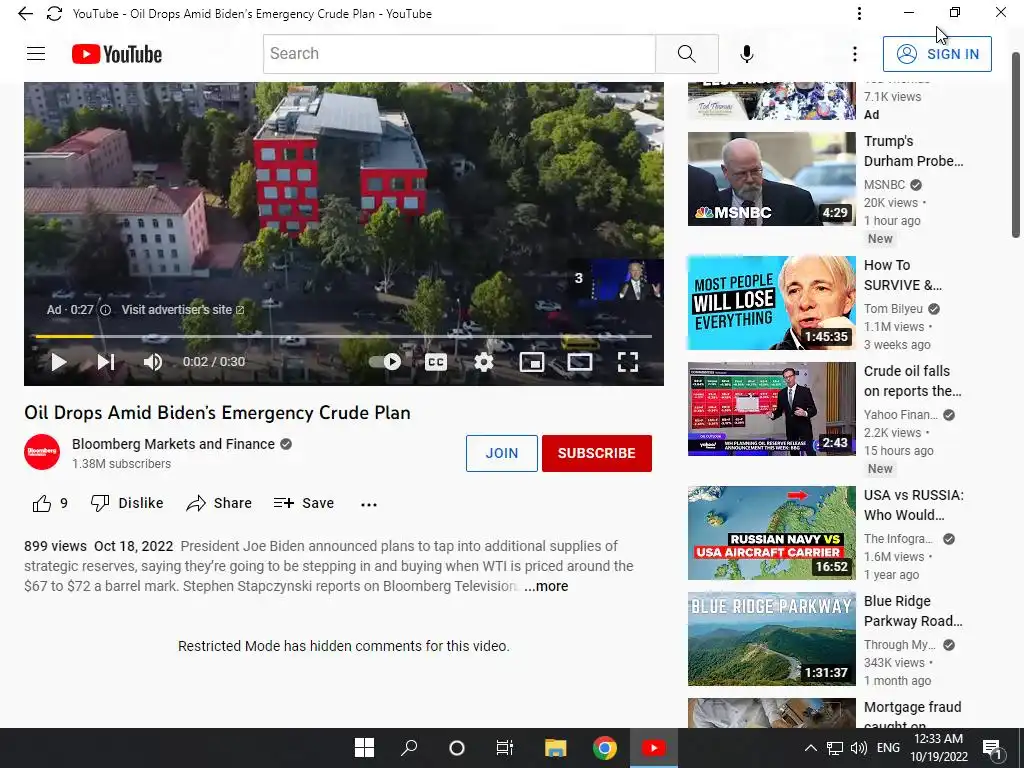Open Task View on taskbar
Viewport: 1024px width, 768px height.
(504, 748)
